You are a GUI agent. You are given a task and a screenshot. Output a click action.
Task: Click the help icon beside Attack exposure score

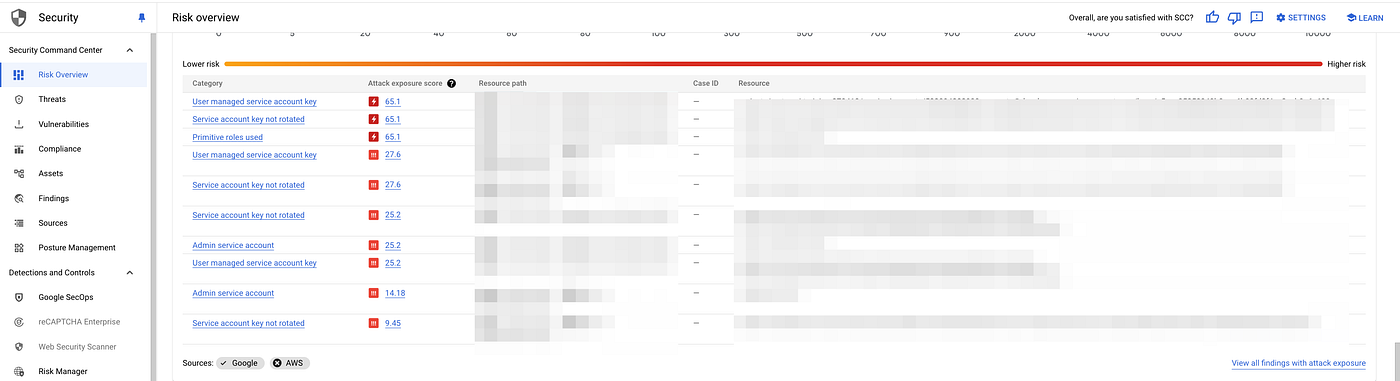(x=452, y=83)
